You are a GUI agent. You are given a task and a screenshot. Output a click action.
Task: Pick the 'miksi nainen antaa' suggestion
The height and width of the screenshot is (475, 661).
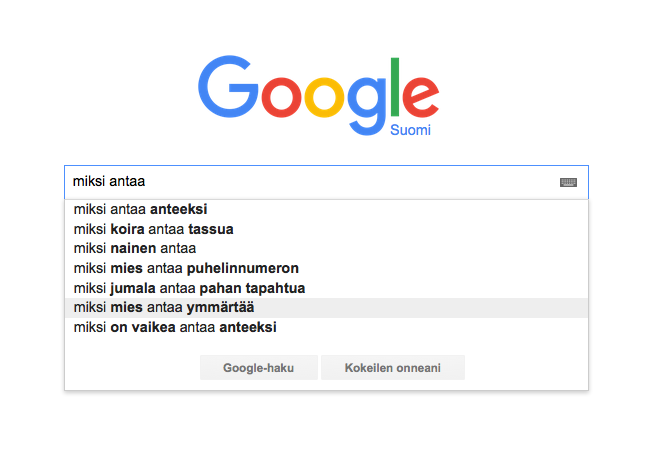point(326,248)
